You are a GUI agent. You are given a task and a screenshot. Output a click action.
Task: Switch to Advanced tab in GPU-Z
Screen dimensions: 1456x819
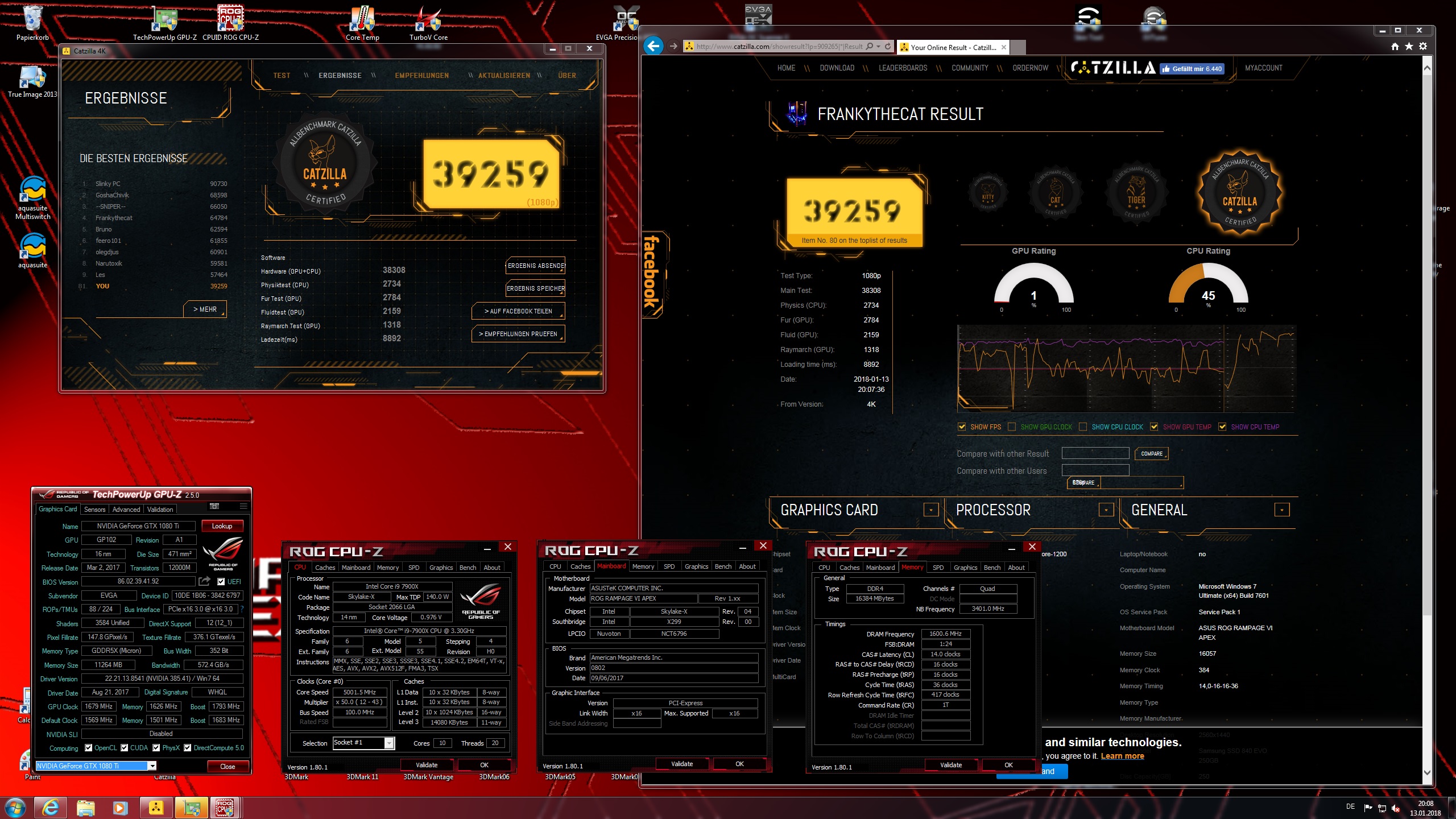coord(126,510)
